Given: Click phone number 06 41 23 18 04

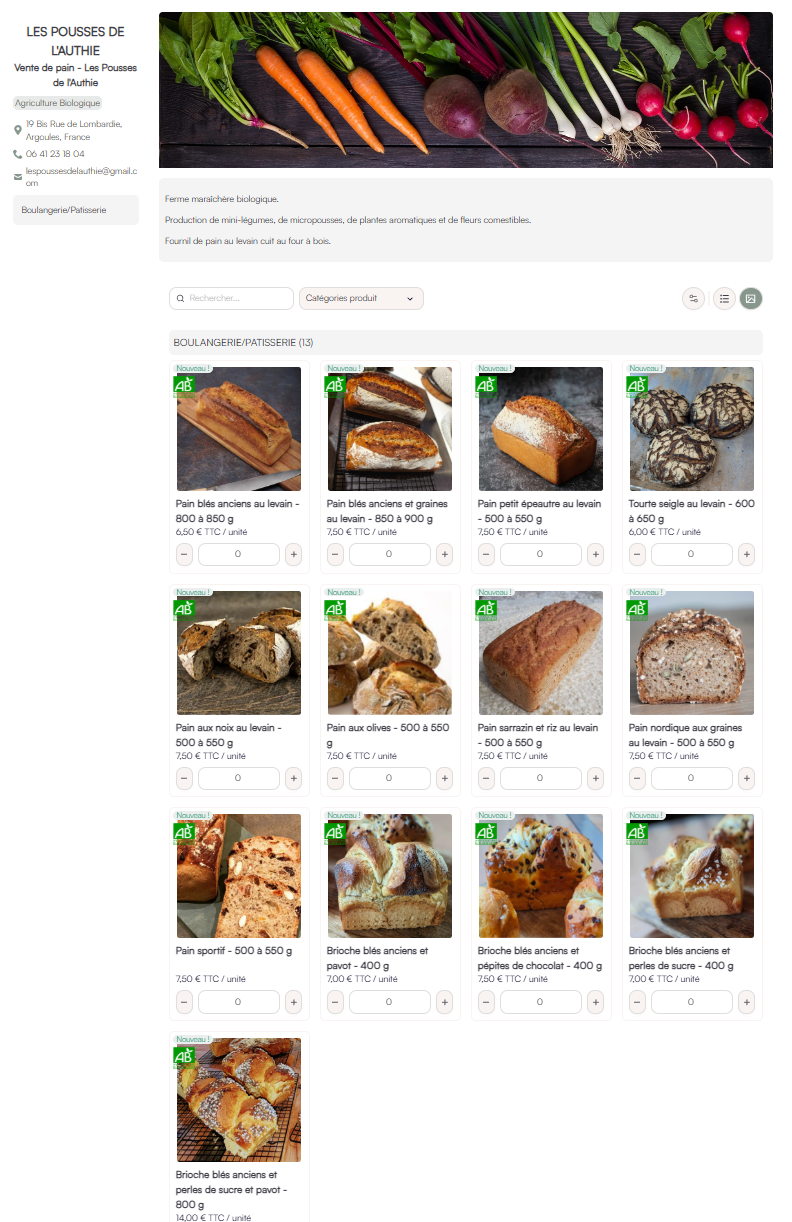Looking at the screenshot, I should [55, 154].
